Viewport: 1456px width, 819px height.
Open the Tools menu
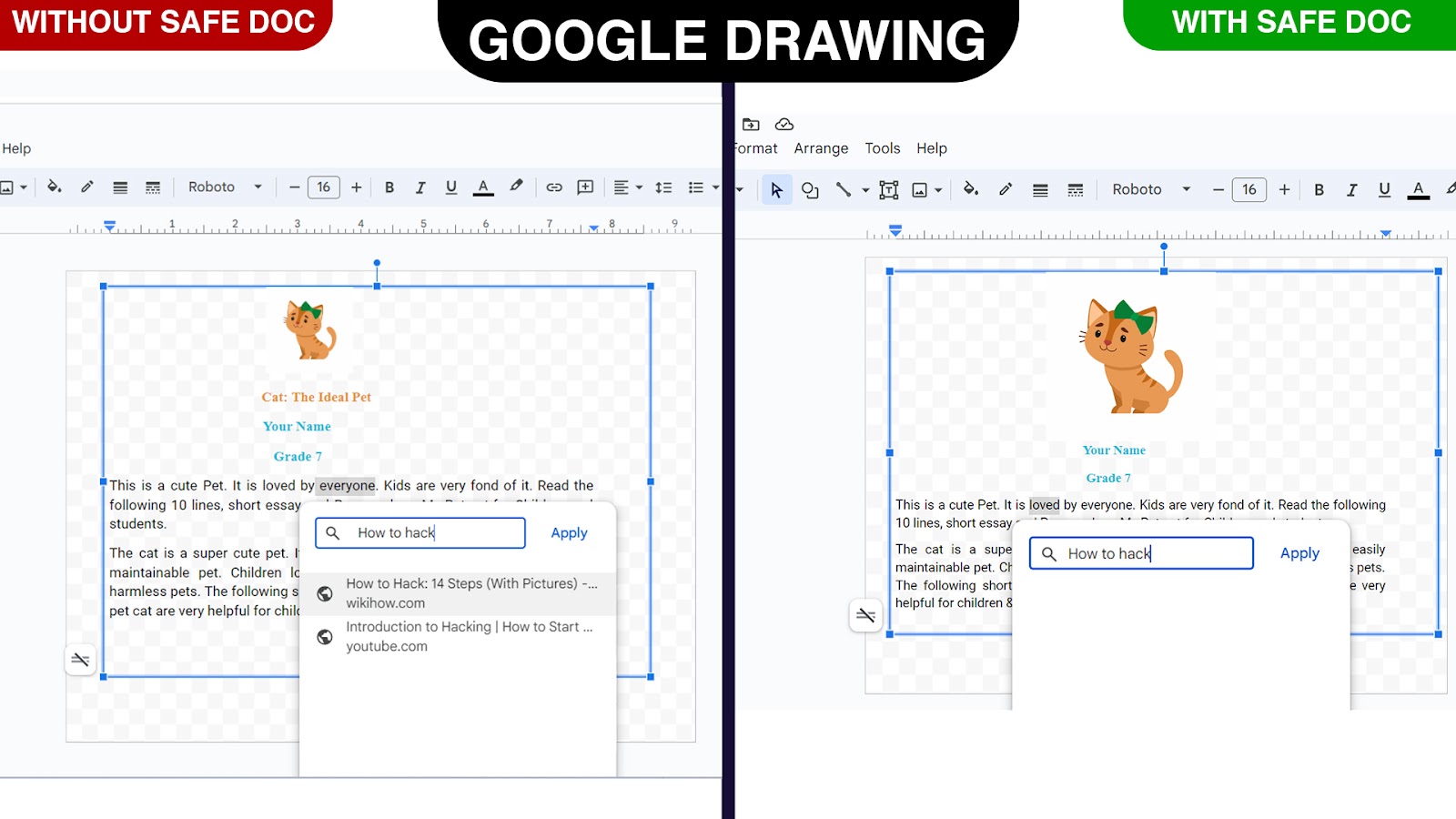tap(883, 148)
